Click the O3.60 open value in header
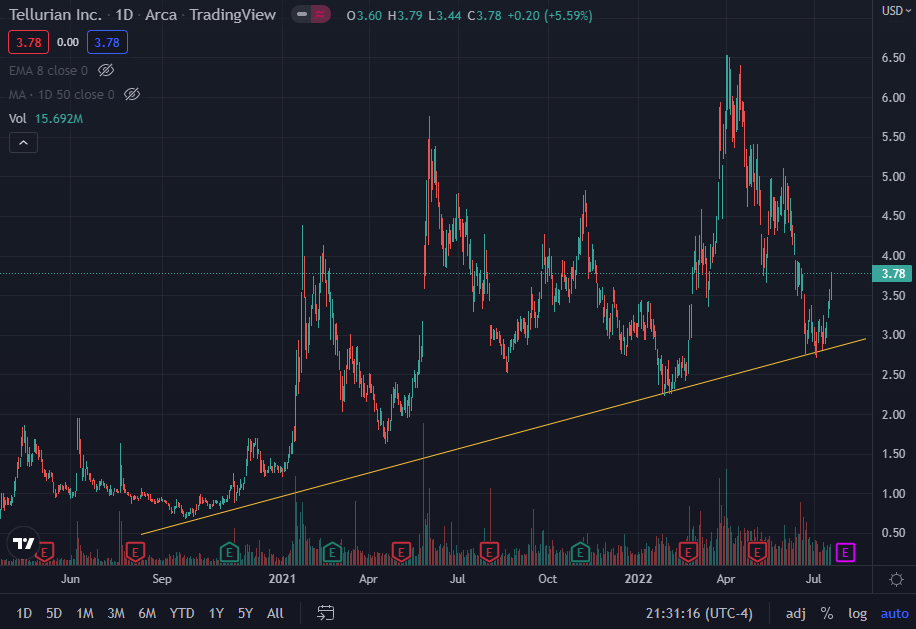The image size is (916, 629). tap(365, 15)
